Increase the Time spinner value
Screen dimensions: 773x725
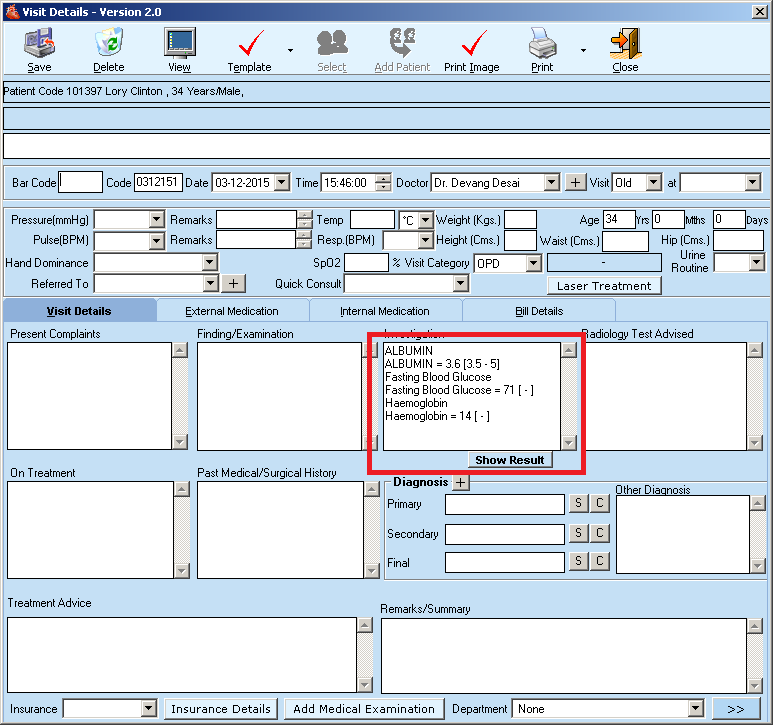point(385,178)
